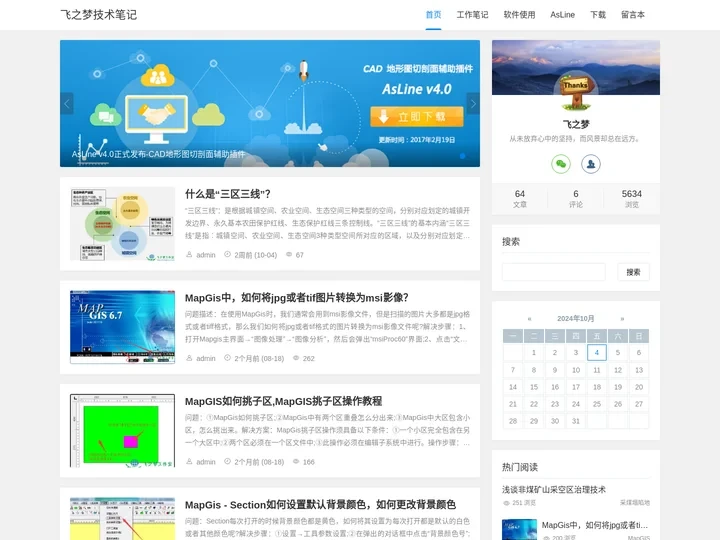Click the user profile icon under 飞之梦
The width and height of the screenshot is (720, 540).
[591, 164]
